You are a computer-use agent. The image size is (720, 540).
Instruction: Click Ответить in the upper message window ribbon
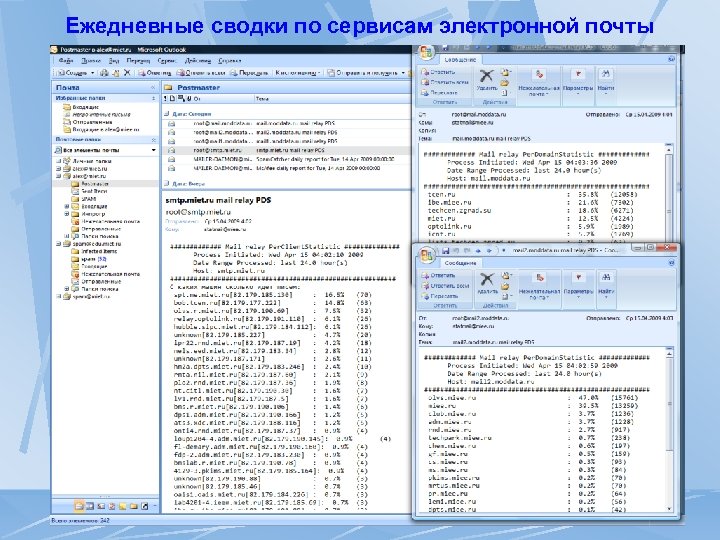pos(439,72)
